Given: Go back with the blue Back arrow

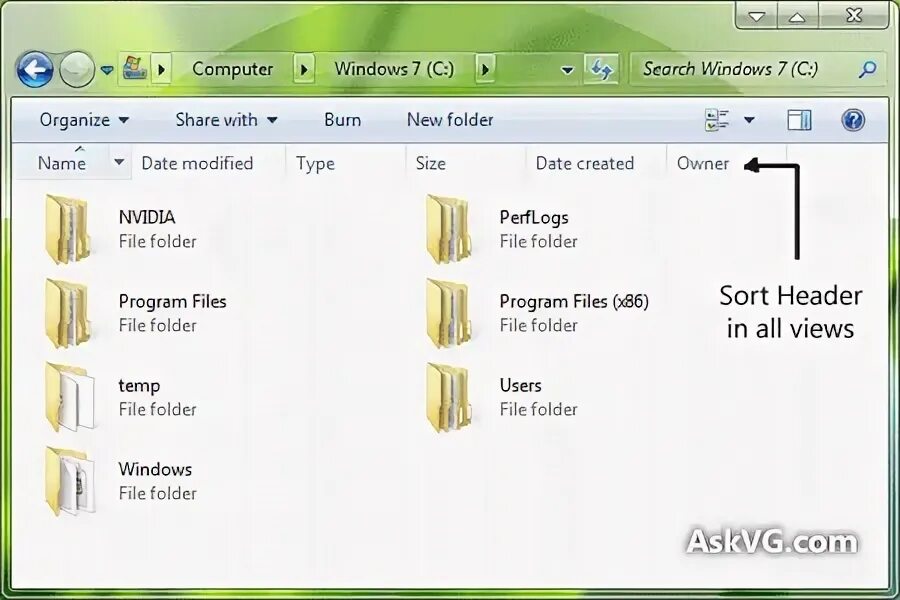Looking at the screenshot, I should click(35, 69).
